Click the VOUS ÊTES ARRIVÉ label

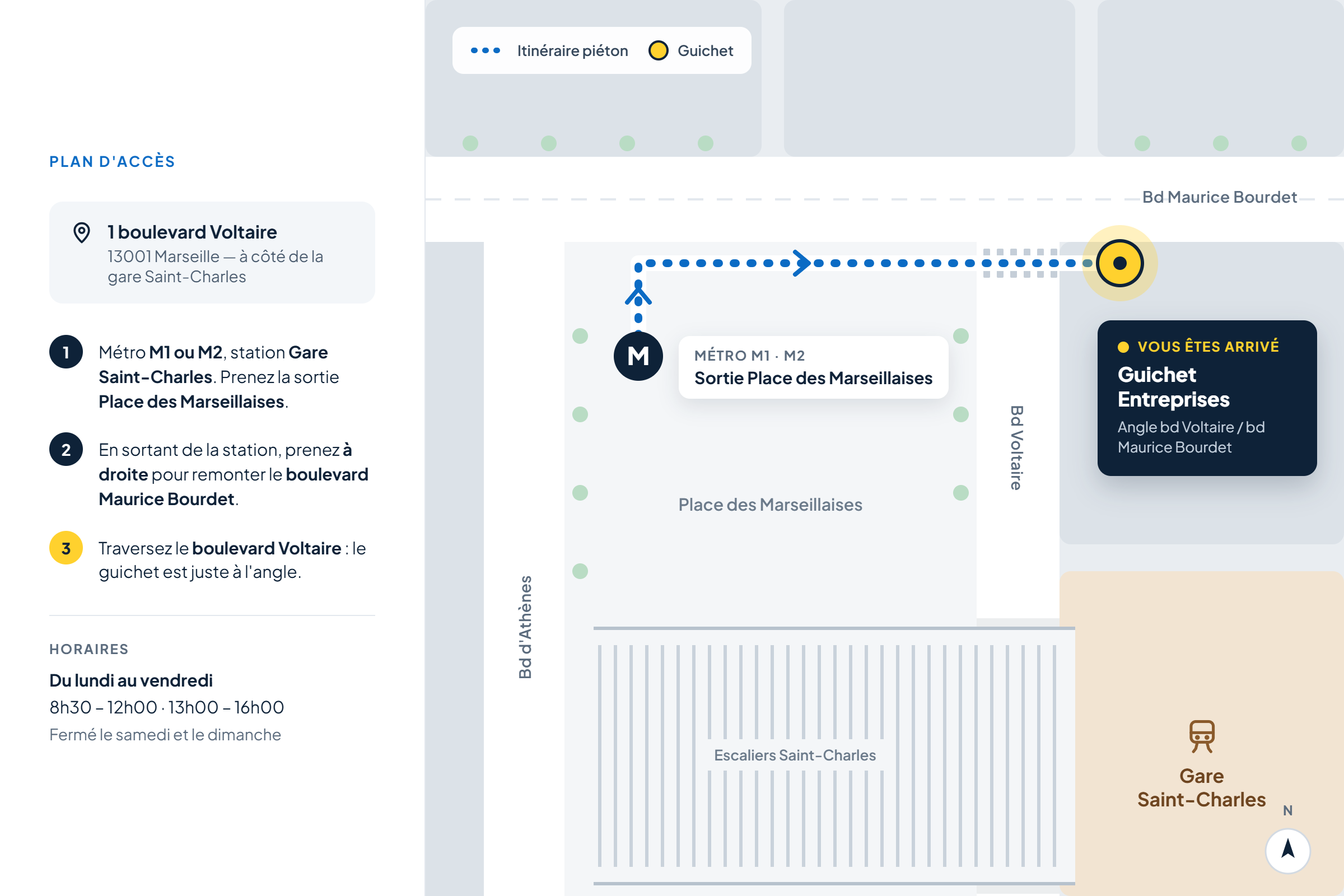coord(1208,347)
